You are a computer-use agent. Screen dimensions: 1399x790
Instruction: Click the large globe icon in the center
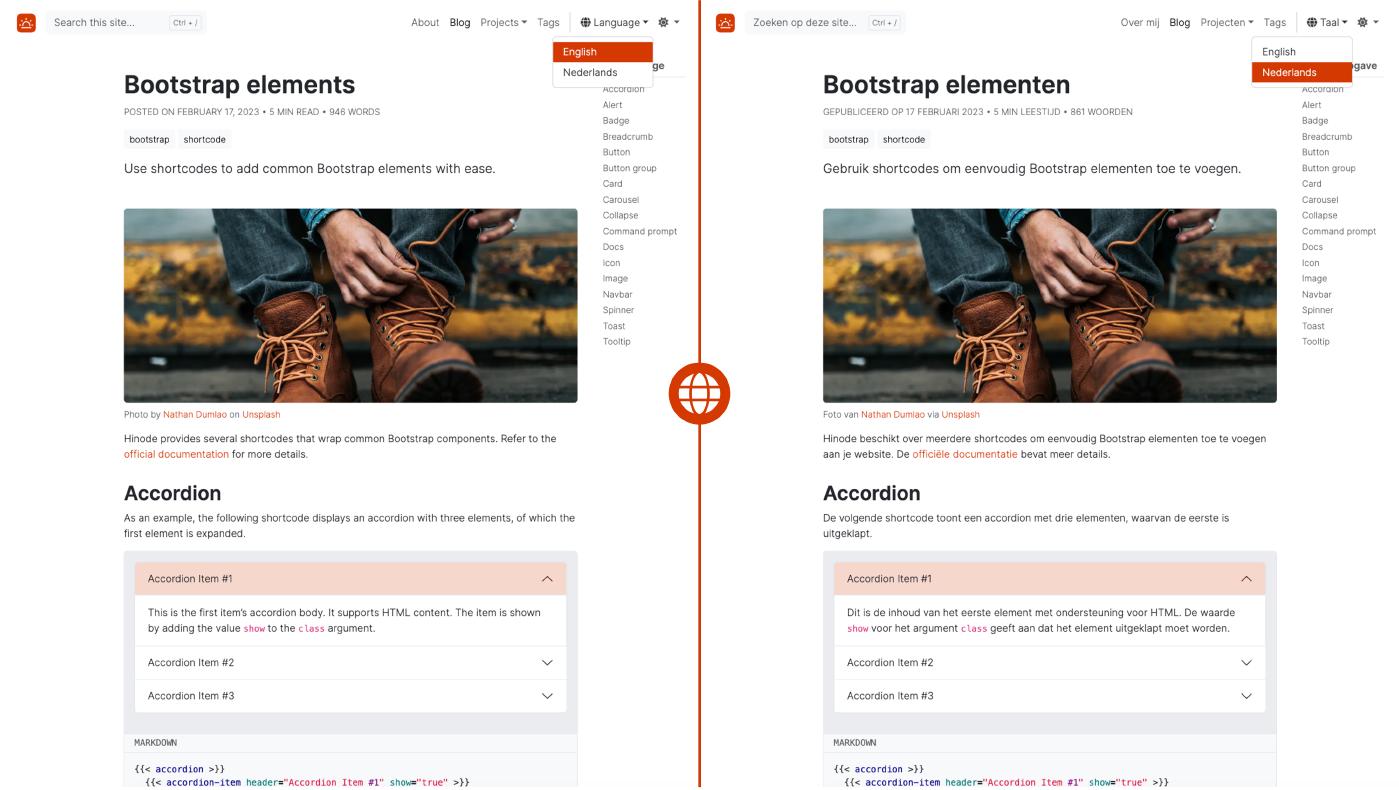tap(699, 394)
